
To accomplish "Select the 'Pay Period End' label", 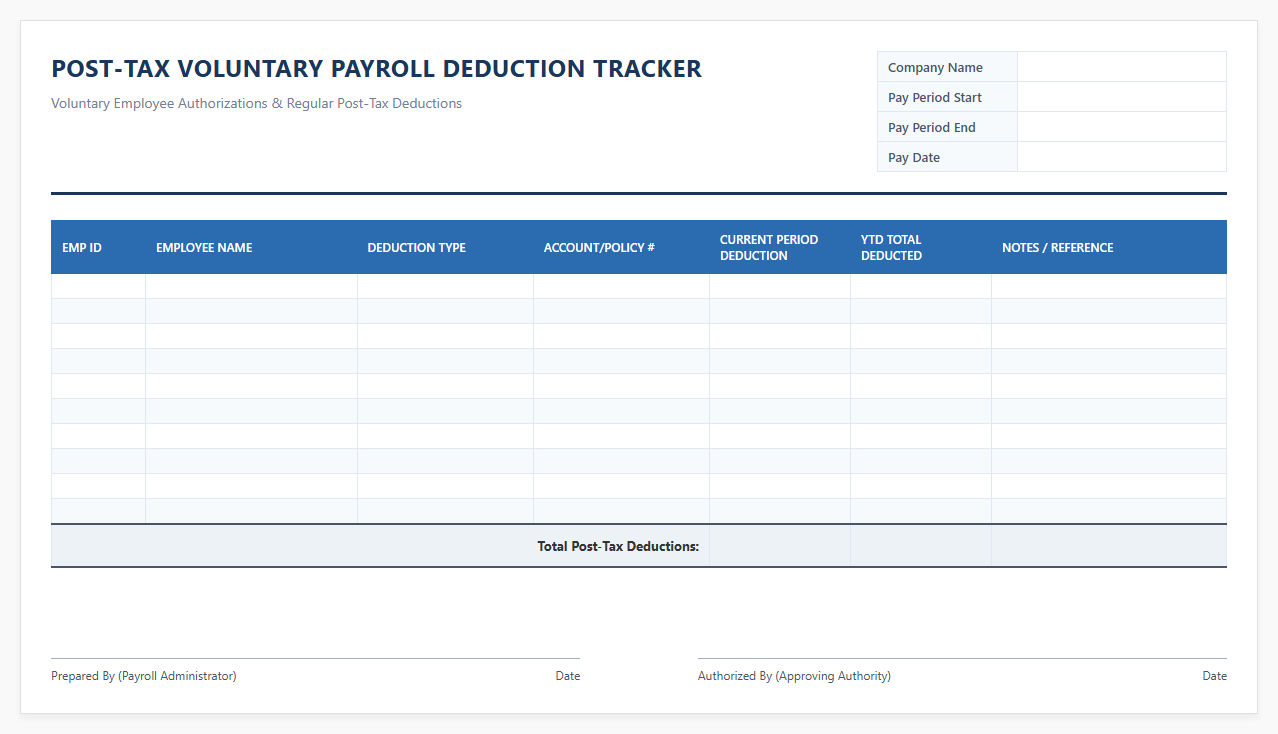I will pos(932,128).
